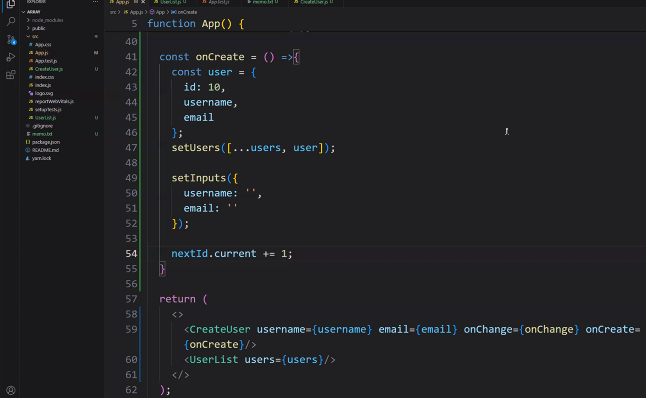Place cursor on 'const onCreate' declaration
The width and height of the screenshot is (646, 398).
pyautogui.click(x=202, y=57)
